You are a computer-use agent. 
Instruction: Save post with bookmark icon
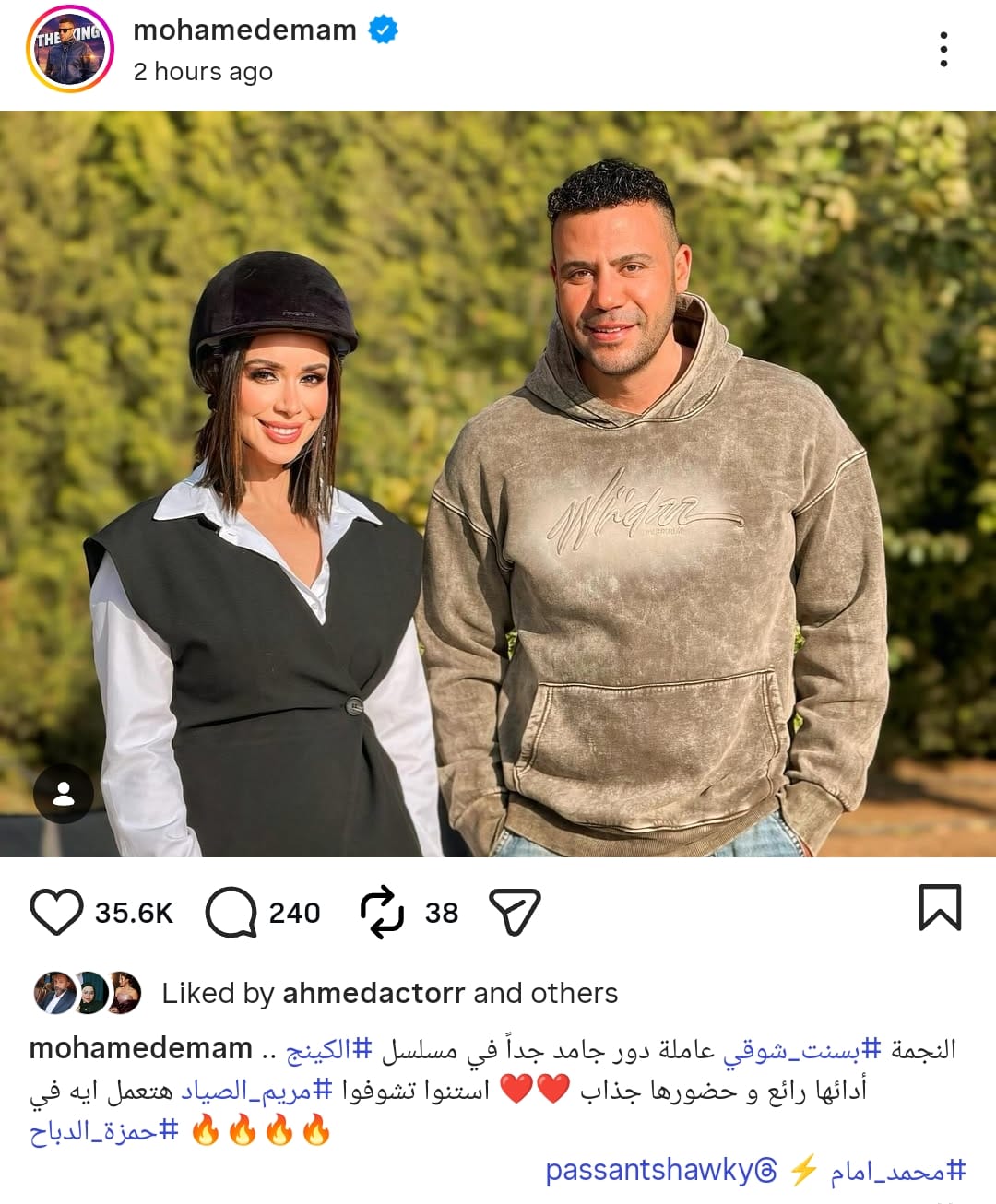[940, 907]
